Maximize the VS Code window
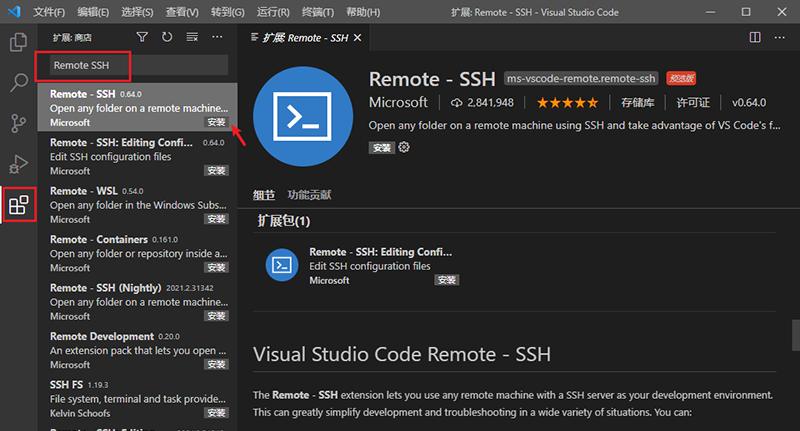800x431 pixels. click(746, 12)
